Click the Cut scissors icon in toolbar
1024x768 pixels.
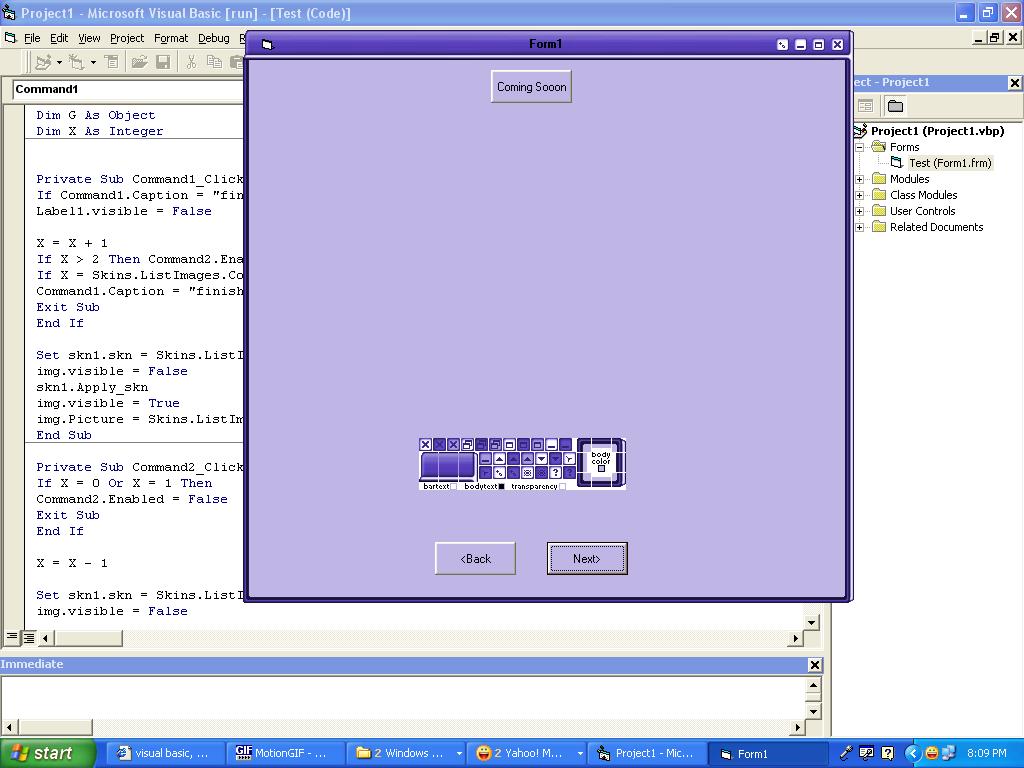[x=190, y=62]
